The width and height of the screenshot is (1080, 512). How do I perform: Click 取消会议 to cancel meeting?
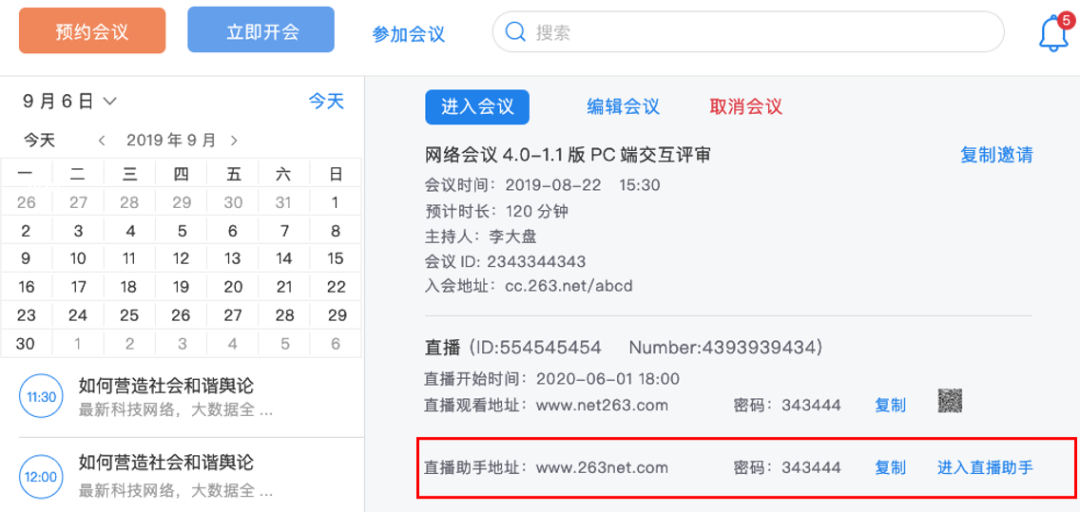[745, 107]
